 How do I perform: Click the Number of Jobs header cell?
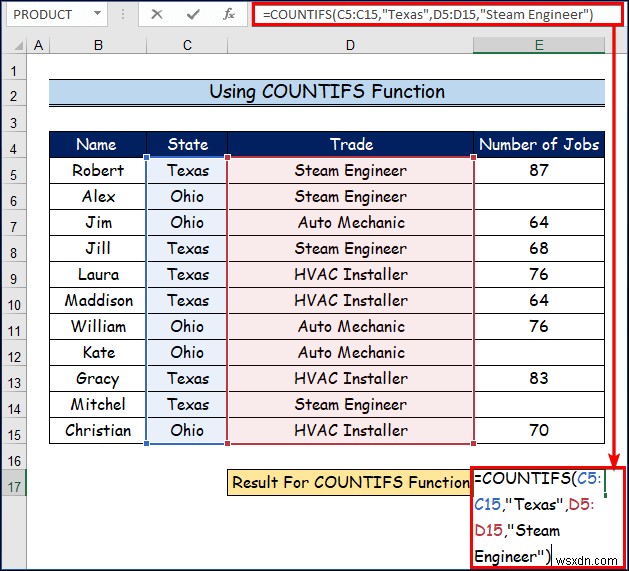[539, 144]
